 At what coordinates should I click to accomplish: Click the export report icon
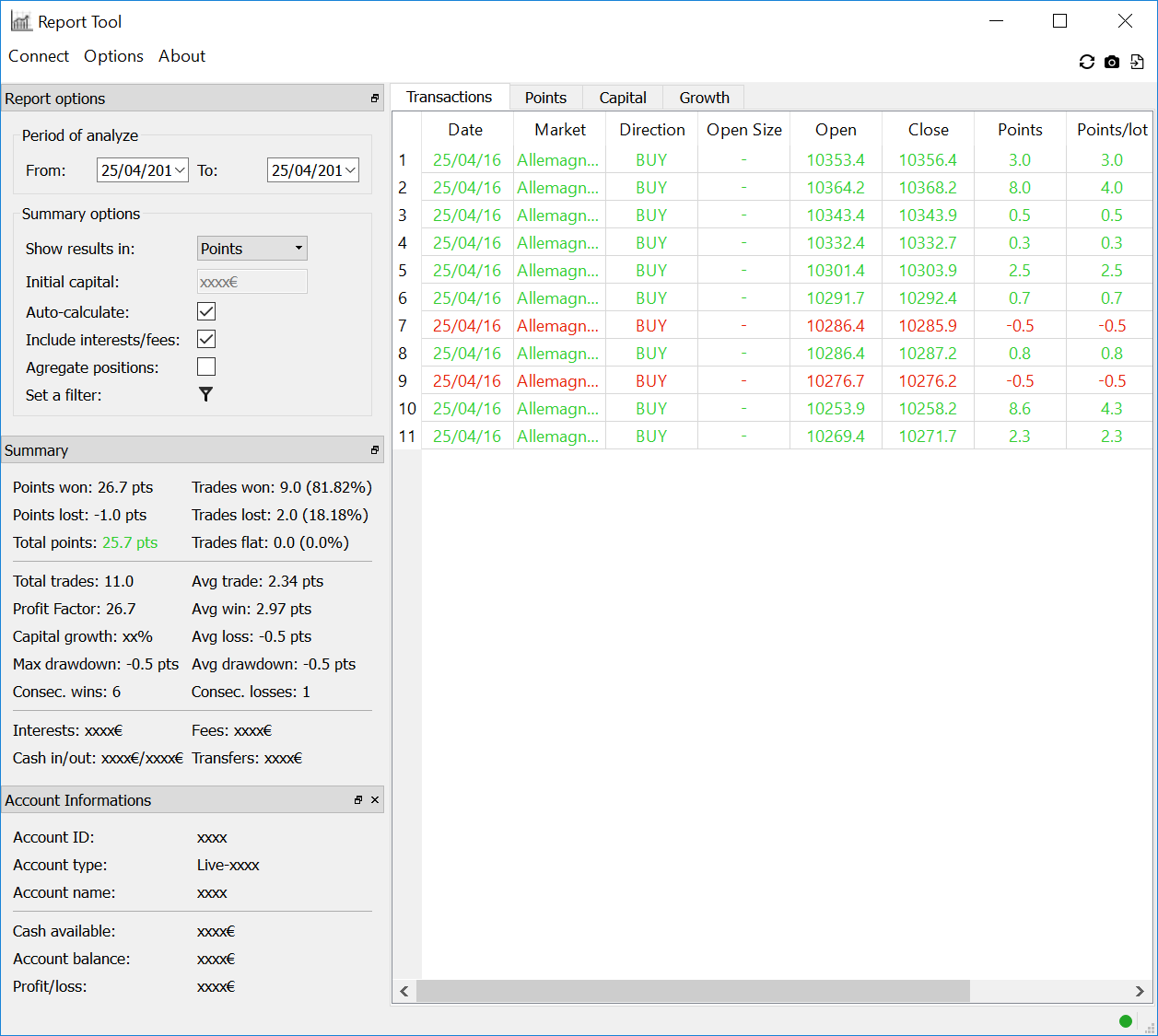(1137, 62)
